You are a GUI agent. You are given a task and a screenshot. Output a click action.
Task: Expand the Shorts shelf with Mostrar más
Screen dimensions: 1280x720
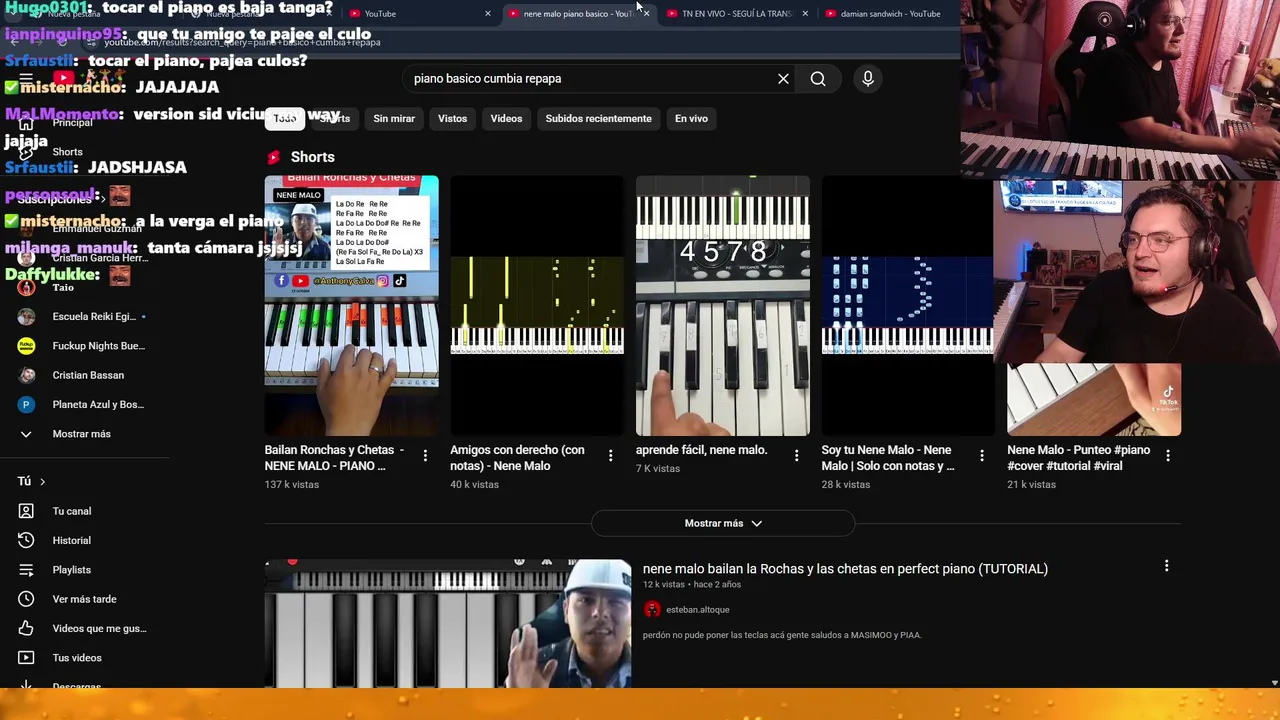coord(723,523)
